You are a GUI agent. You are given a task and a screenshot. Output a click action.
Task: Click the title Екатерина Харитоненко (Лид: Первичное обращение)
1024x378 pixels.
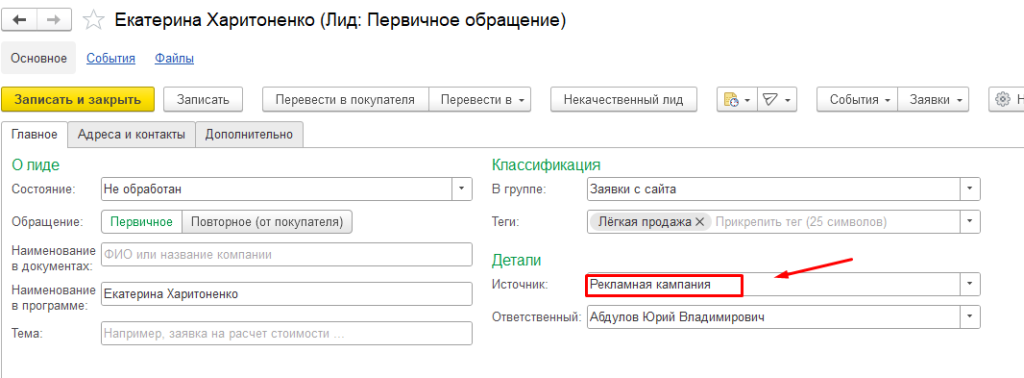click(x=340, y=21)
